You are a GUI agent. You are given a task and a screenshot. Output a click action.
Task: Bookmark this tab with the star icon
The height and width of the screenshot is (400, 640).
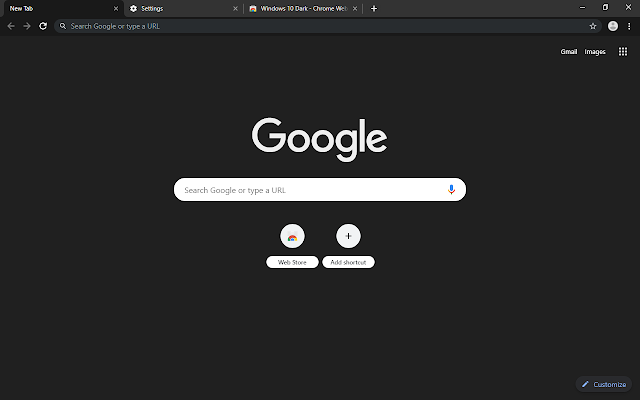coord(593,26)
